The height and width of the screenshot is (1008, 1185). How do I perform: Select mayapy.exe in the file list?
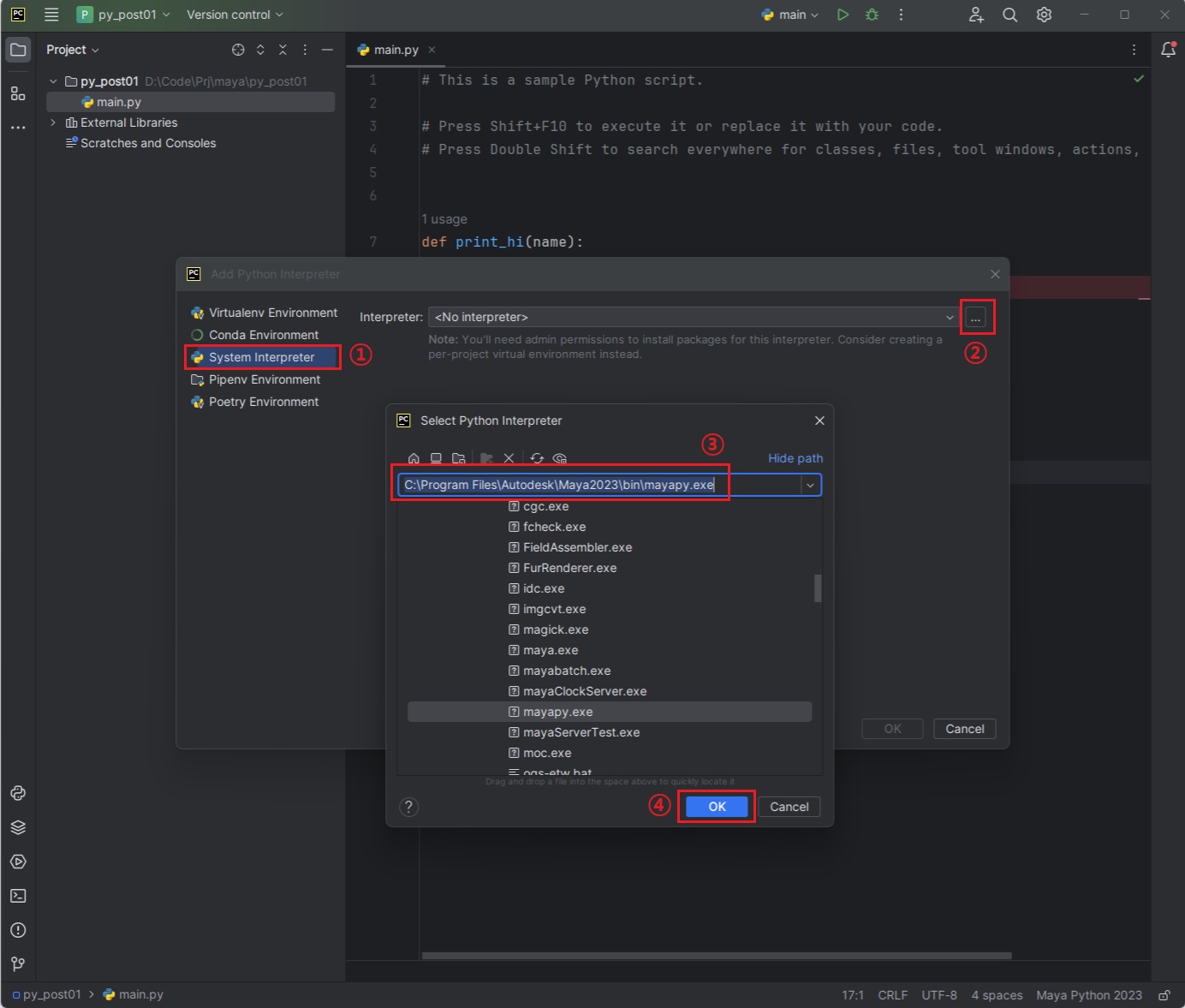click(610, 712)
